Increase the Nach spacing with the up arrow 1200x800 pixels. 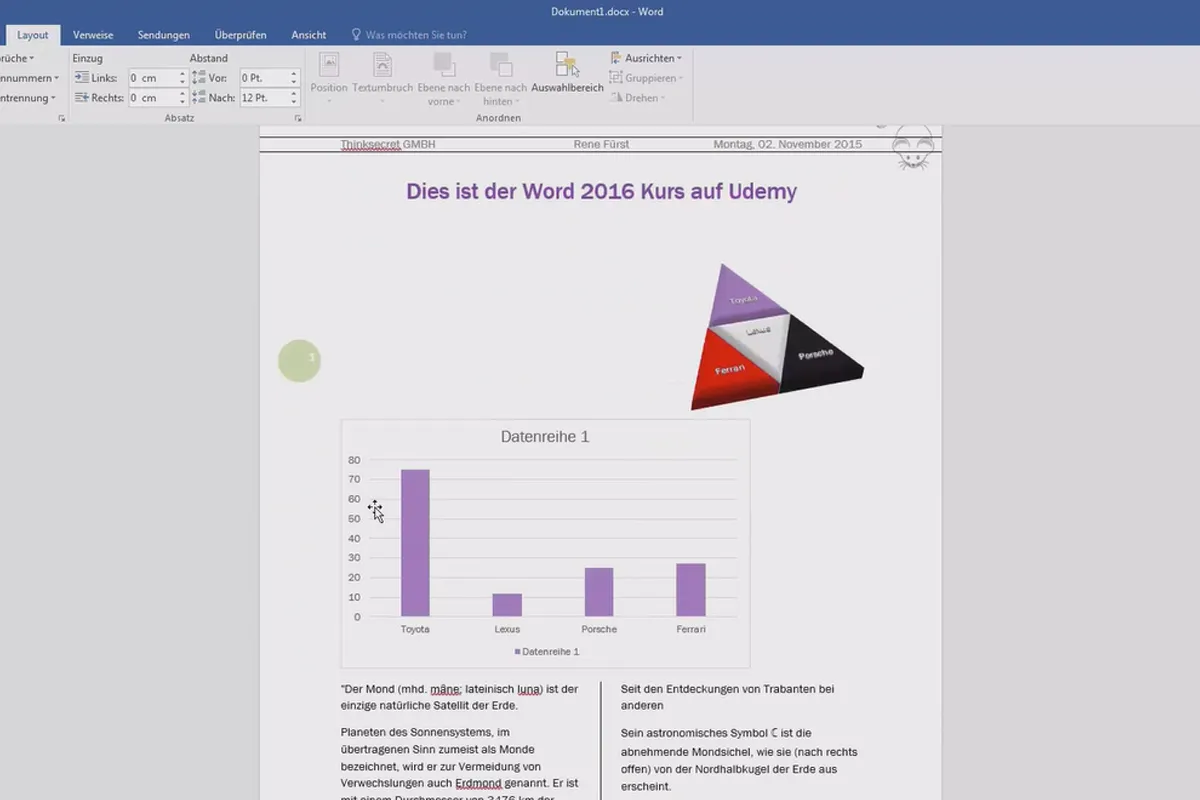294,94
